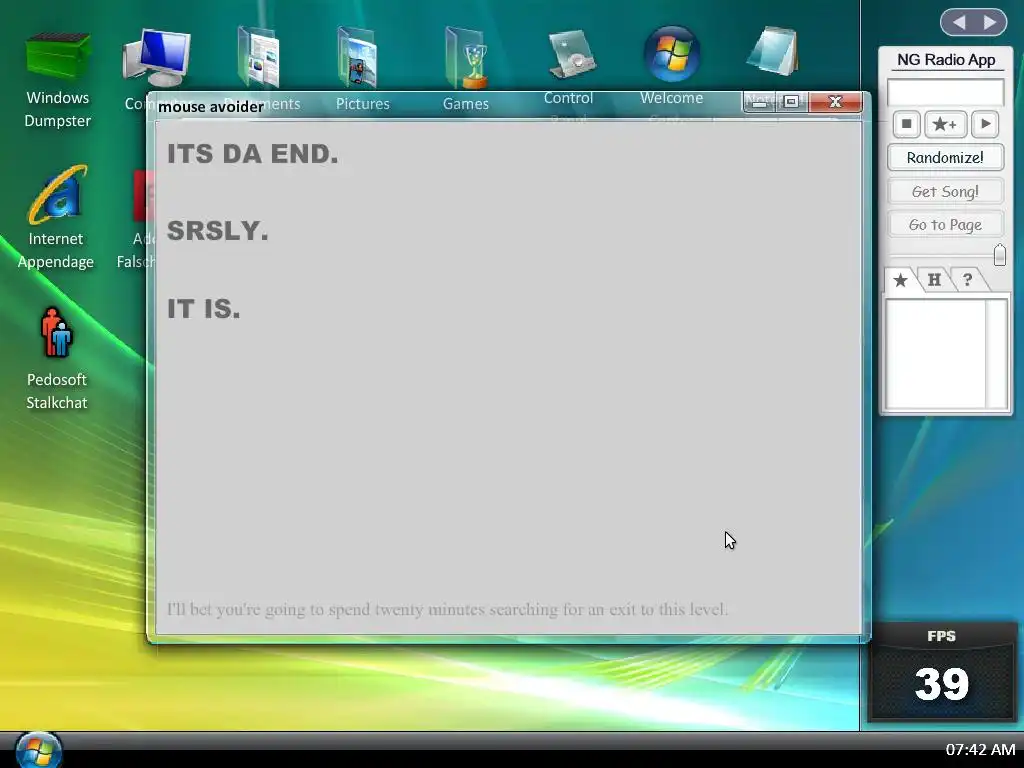Play next song in NG Radio App

pyautogui.click(x=985, y=124)
